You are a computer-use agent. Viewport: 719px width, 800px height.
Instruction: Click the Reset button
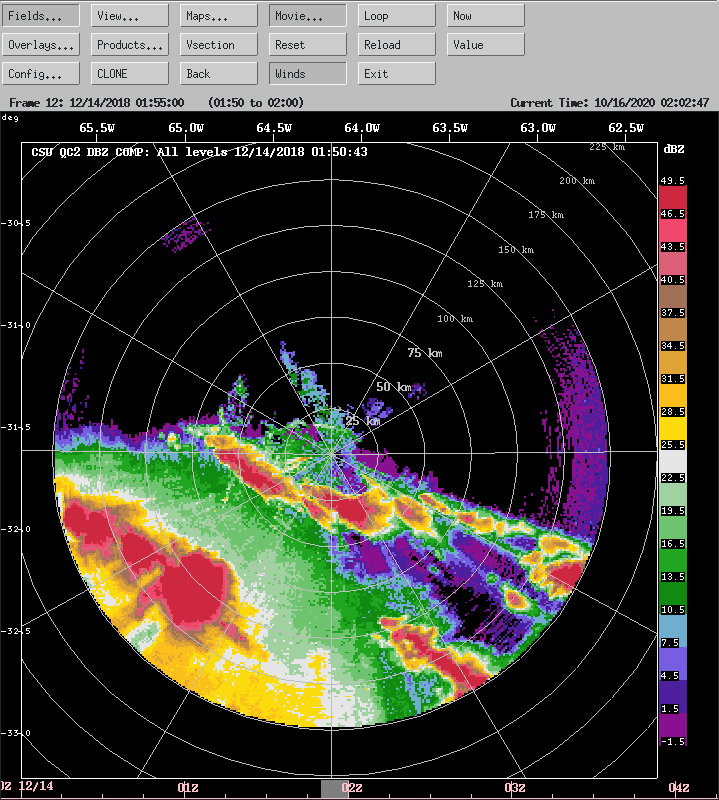308,45
